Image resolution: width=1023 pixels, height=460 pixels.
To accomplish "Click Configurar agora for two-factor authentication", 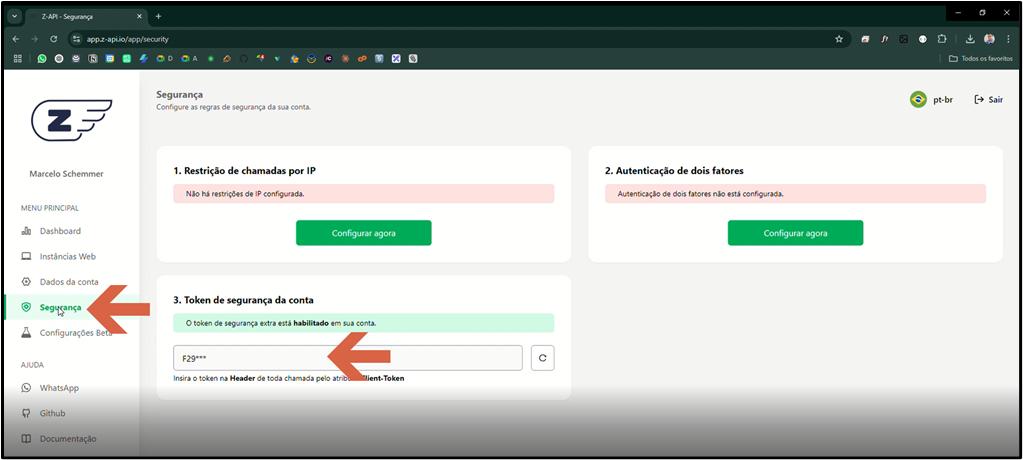I will [x=795, y=233].
